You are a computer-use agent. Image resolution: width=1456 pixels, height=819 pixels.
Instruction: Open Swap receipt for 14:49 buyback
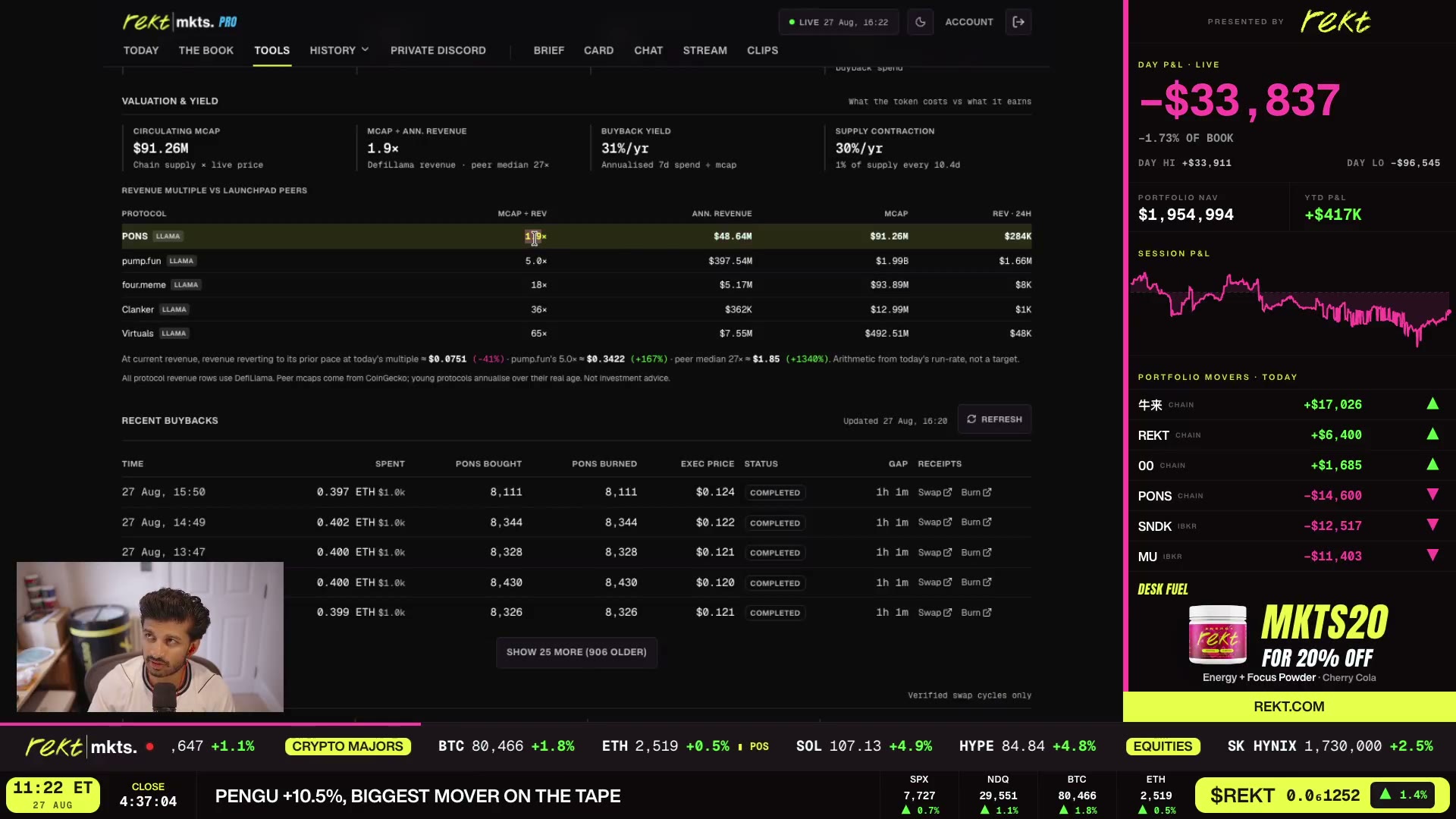[934, 522]
